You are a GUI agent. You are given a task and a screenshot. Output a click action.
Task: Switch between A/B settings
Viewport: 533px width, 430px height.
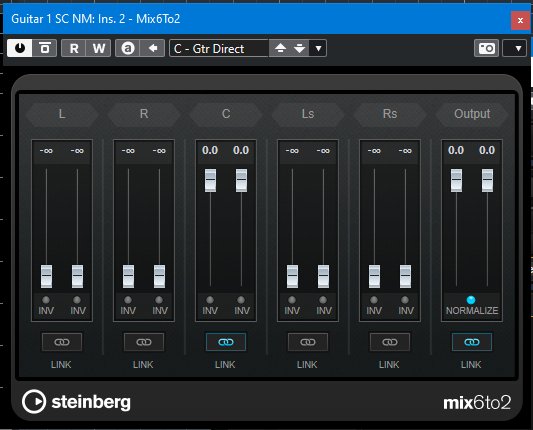(127, 48)
